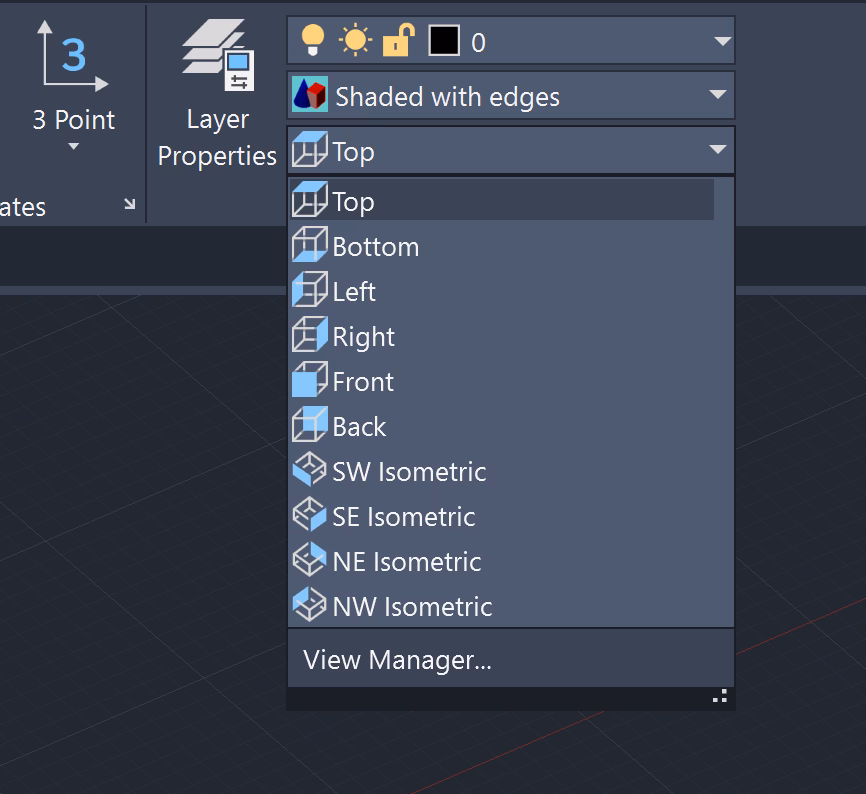
Task: Click the NW Isometric cube icon
Action: pos(310,604)
